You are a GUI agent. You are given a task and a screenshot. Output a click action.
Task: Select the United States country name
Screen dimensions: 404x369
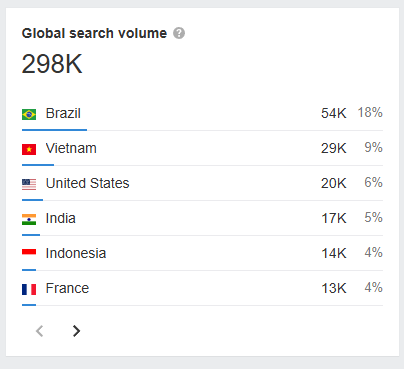(87, 183)
